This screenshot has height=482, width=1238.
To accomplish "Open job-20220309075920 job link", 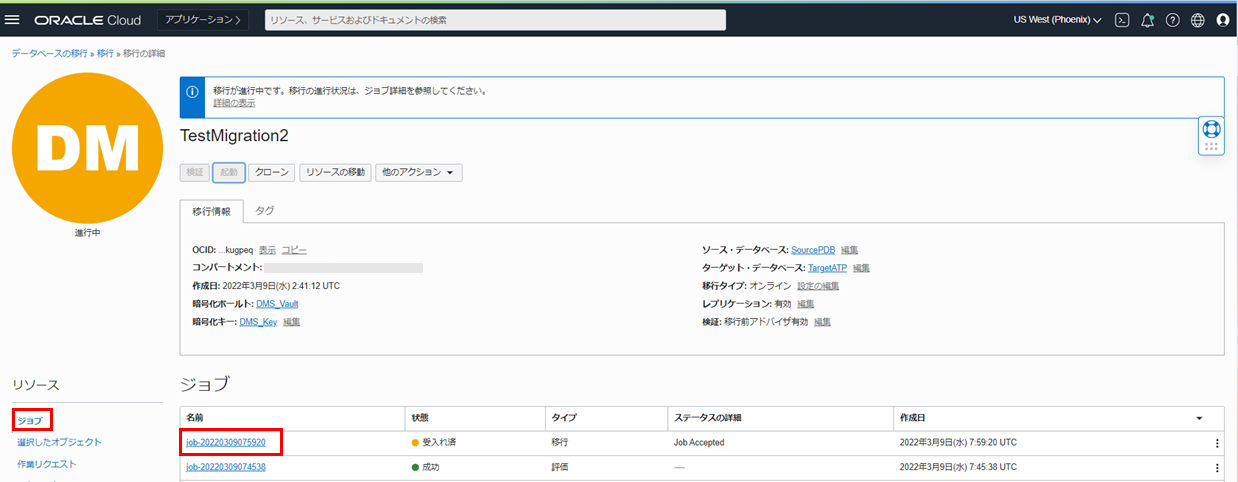I will 226,442.
